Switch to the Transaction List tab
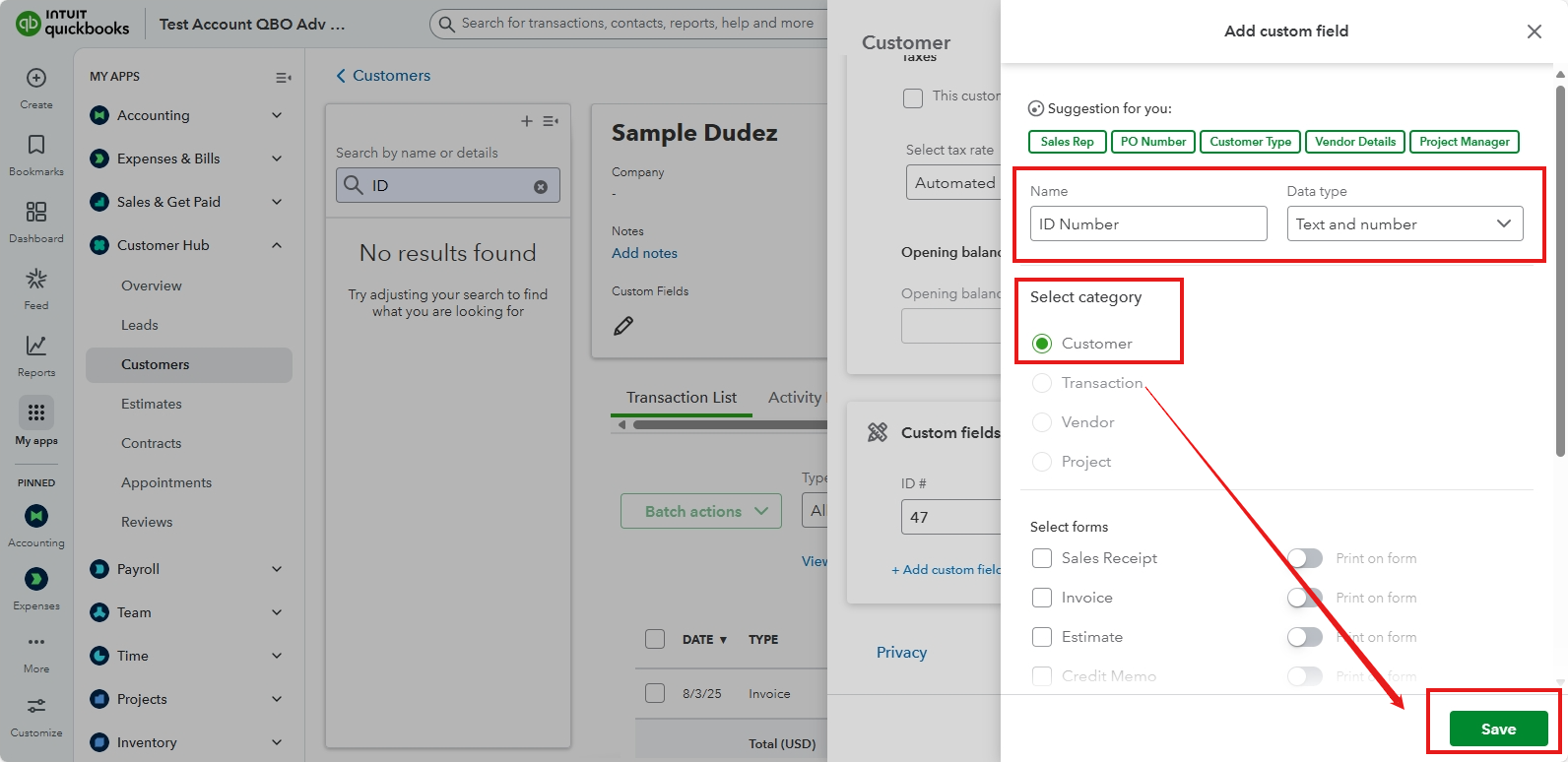Screen dimensions: 1568x762 pos(682,398)
